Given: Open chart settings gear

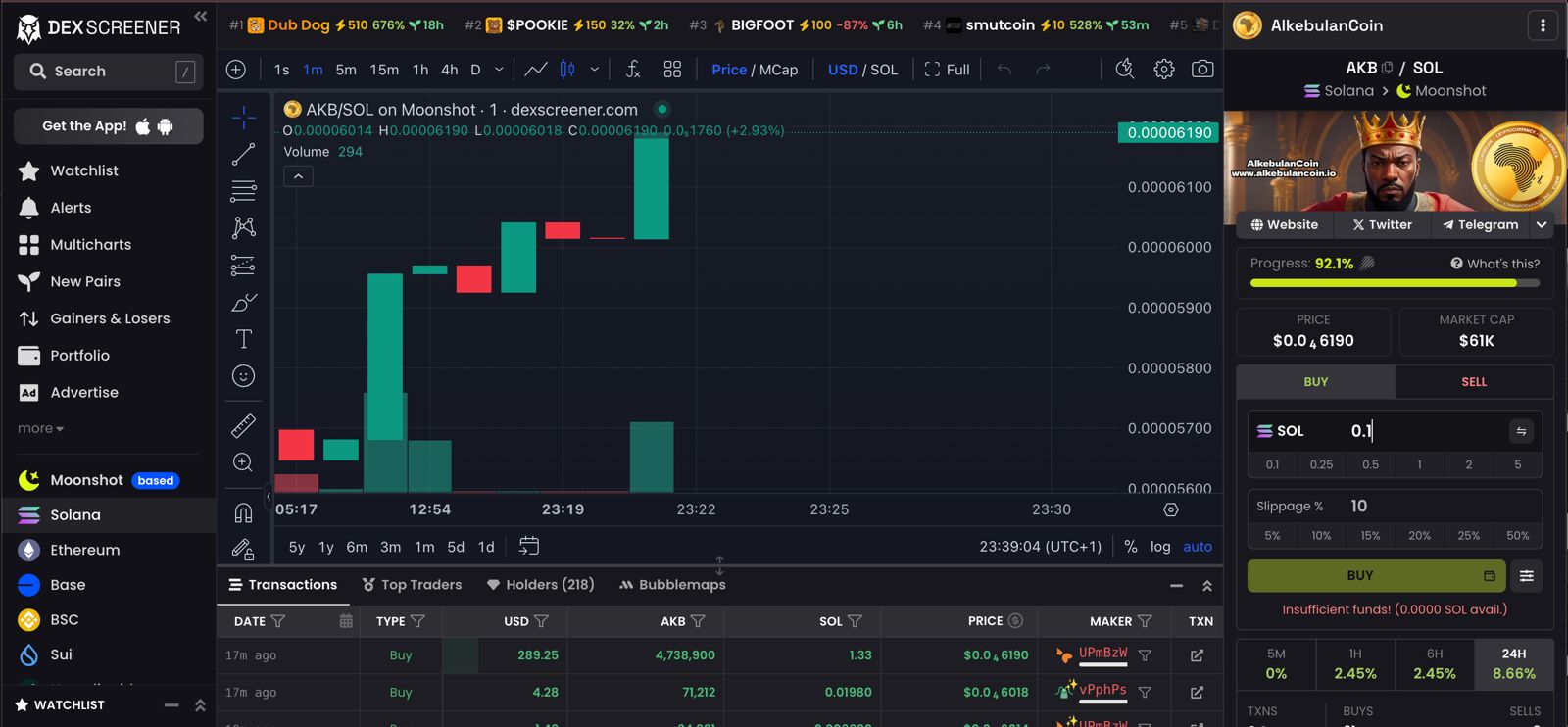Looking at the screenshot, I should (x=1164, y=70).
